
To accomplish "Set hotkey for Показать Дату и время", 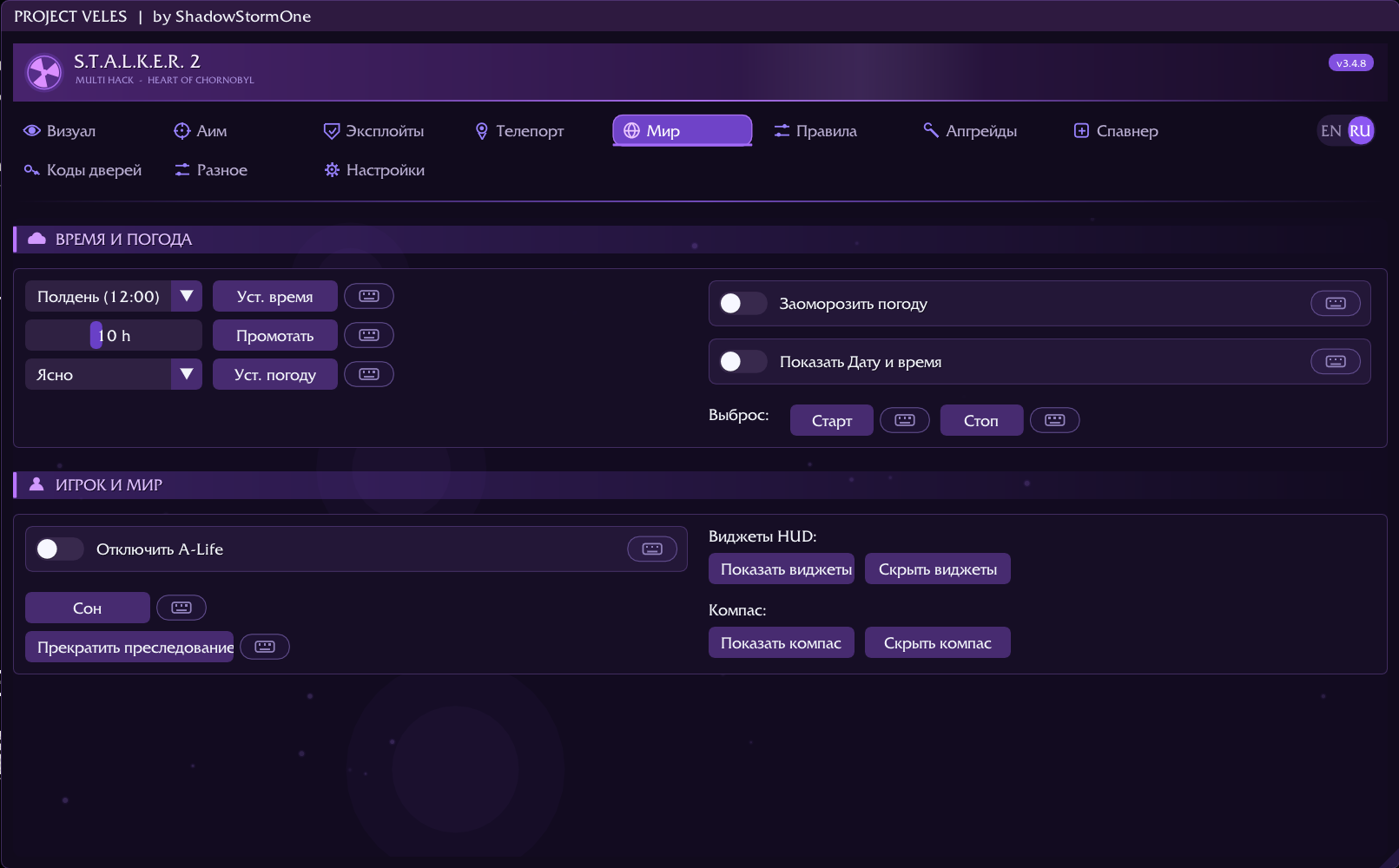I will point(1336,361).
